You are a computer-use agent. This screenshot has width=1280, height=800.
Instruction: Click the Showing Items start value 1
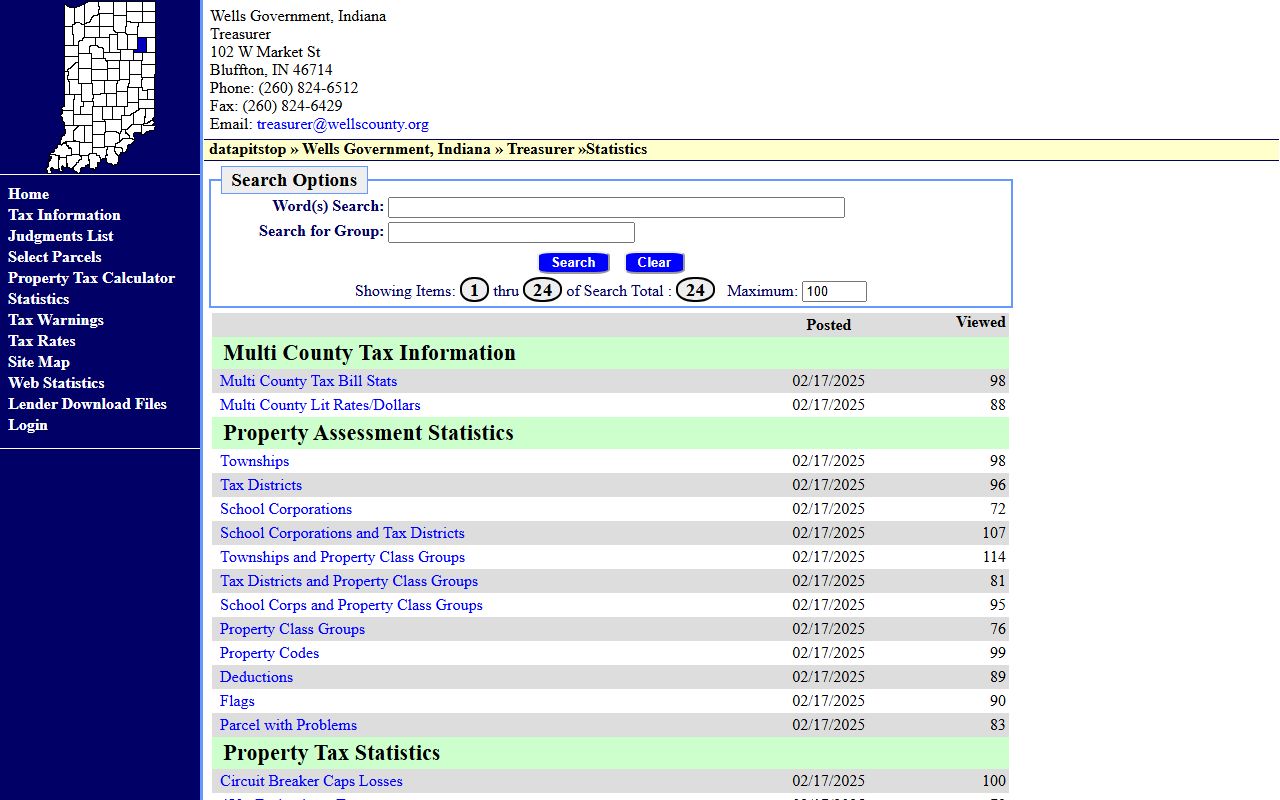click(474, 290)
